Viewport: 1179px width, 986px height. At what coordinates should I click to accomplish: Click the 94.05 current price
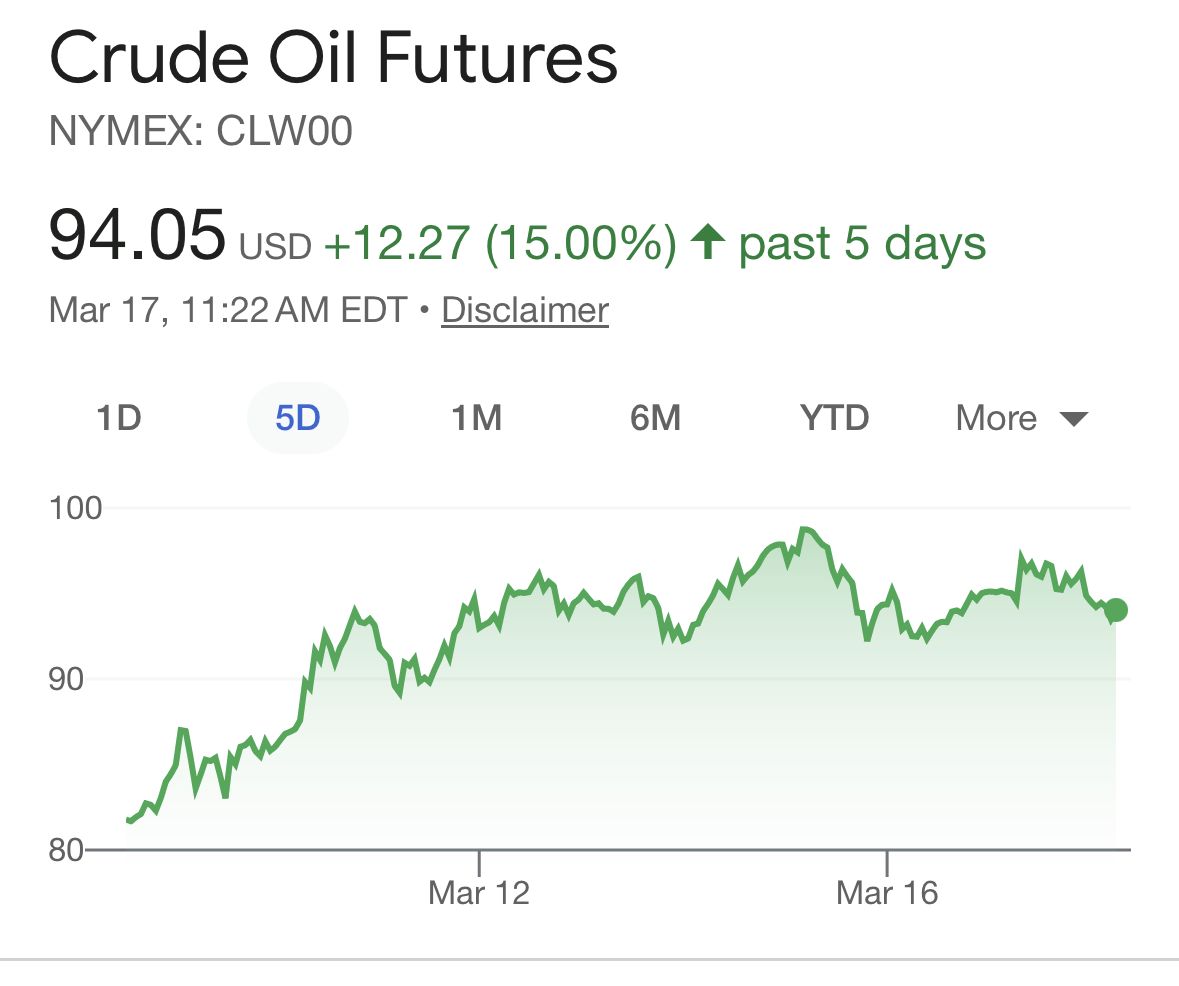pyautogui.click(x=137, y=235)
